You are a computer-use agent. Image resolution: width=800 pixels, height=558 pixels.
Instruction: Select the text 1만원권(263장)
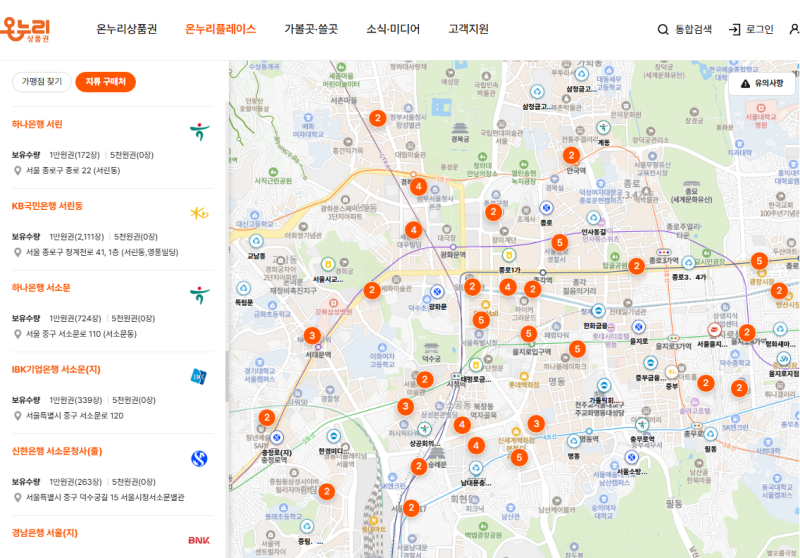[76, 481]
